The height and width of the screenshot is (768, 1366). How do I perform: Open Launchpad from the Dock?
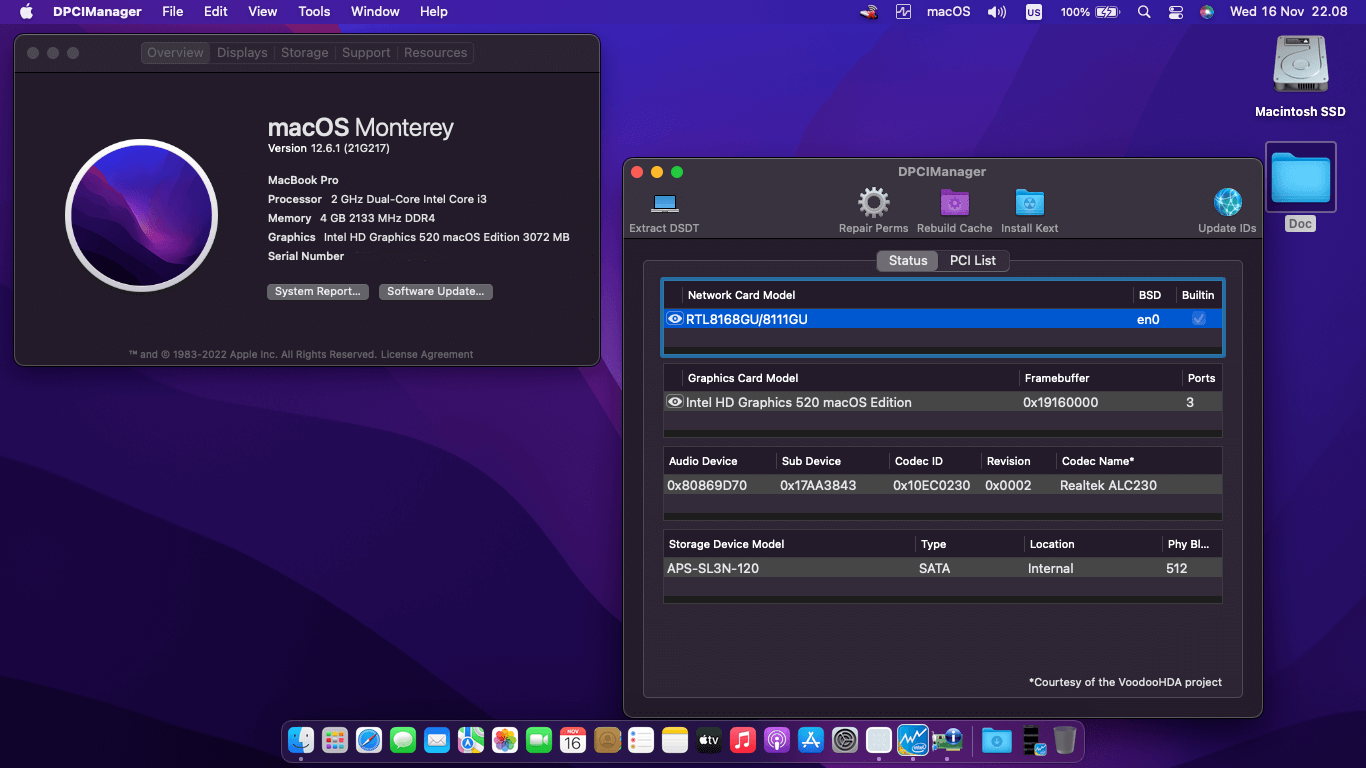tap(335, 740)
